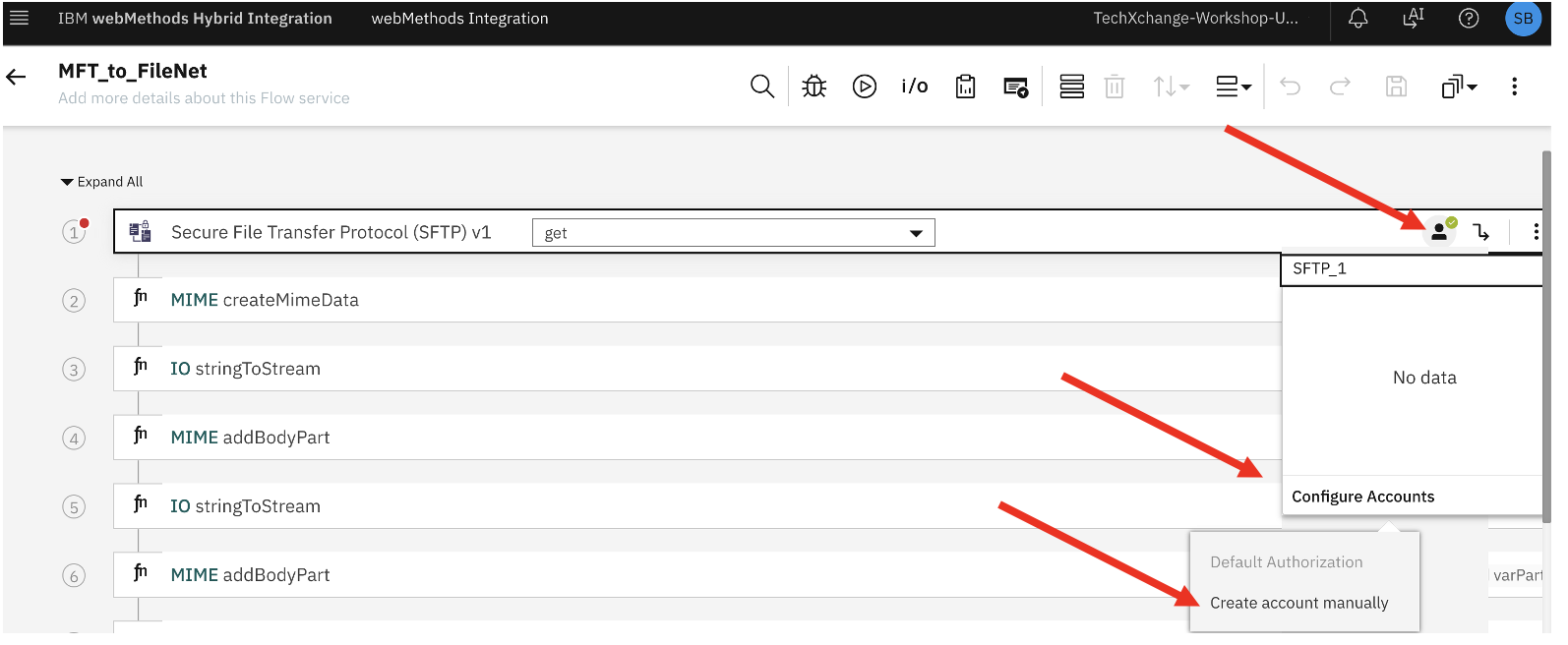Start debug with the bug icon
Image resolution: width=1568 pixels, height=645 pixels.
(x=814, y=87)
